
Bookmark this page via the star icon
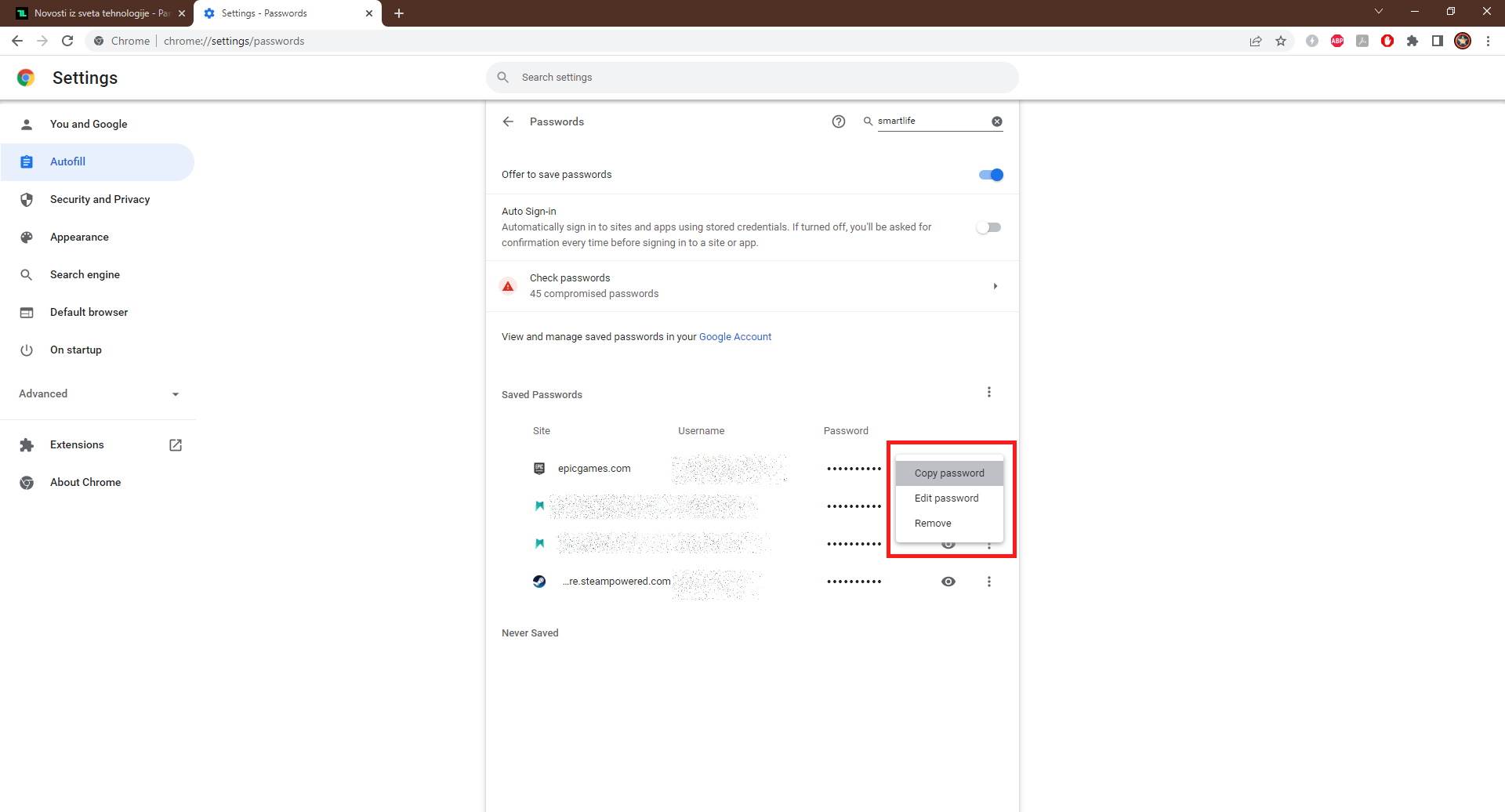tap(1281, 41)
